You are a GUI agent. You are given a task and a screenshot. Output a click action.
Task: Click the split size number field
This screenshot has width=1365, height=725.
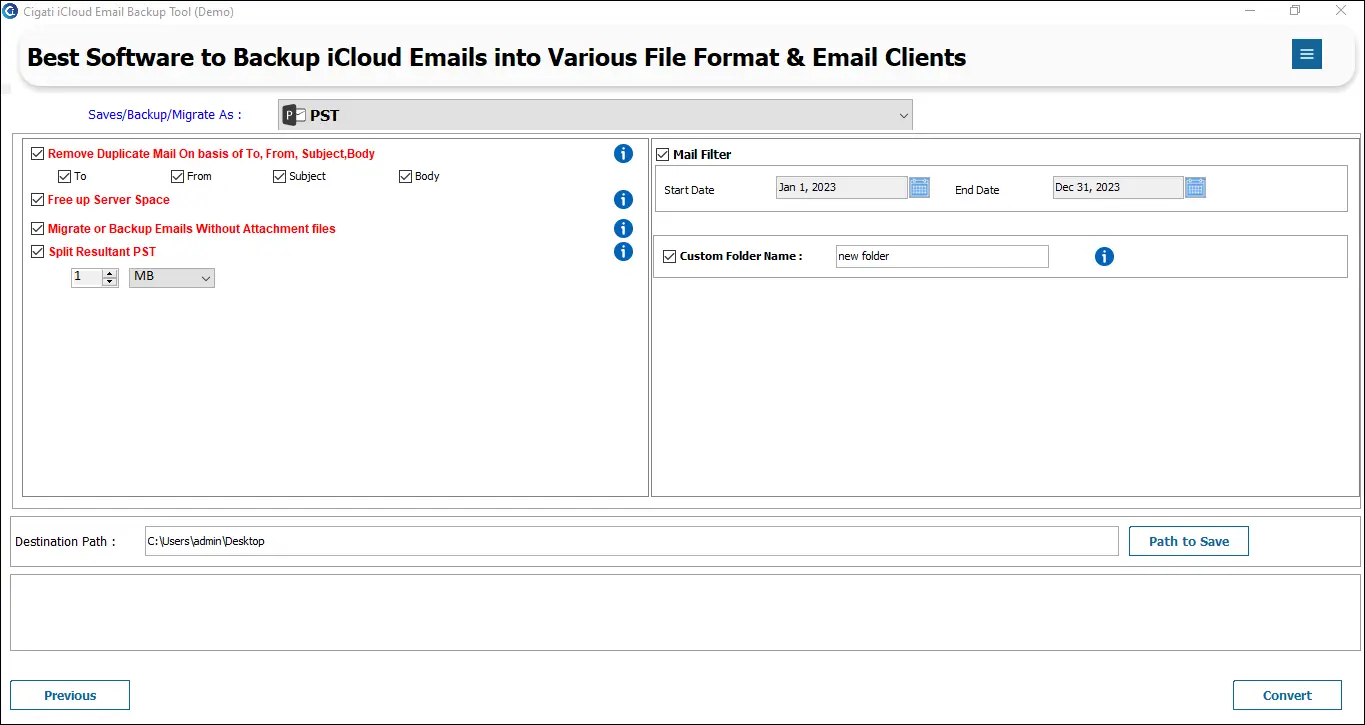tap(87, 277)
